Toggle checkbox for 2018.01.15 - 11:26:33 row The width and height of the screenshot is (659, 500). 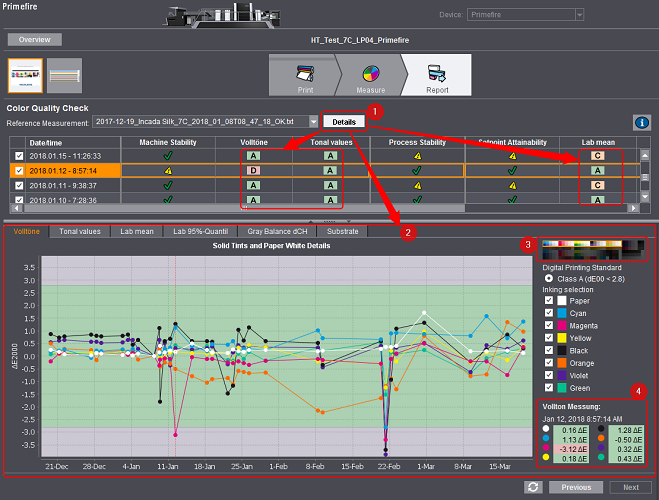coord(19,156)
